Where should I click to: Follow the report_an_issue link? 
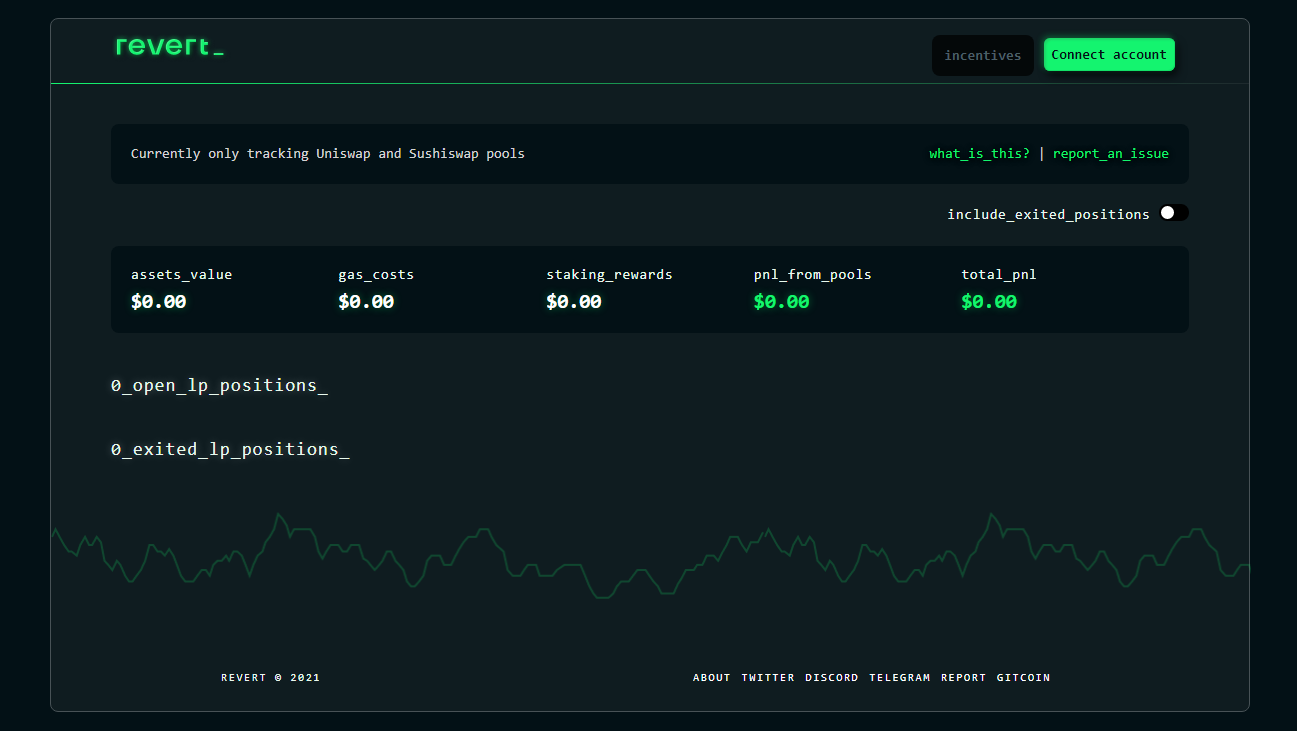point(1110,154)
